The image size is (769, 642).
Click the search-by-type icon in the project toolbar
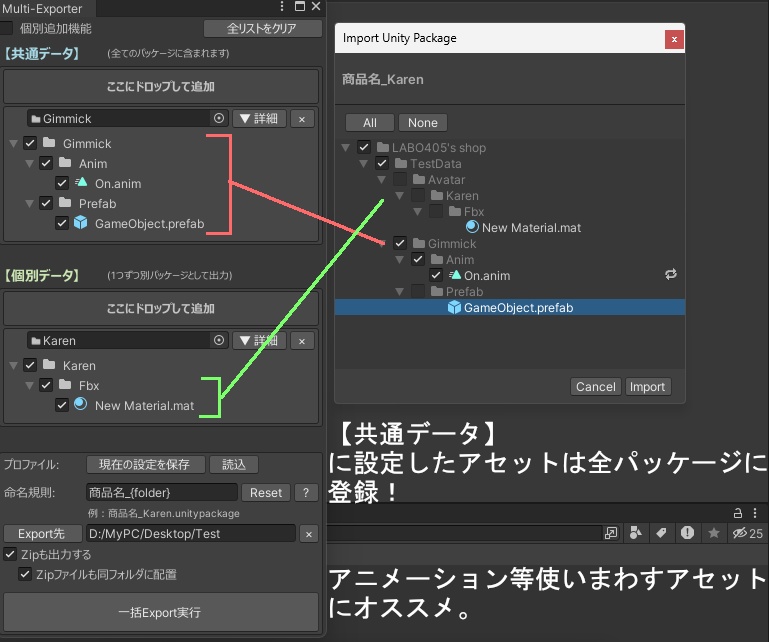pyautogui.click(x=636, y=533)
